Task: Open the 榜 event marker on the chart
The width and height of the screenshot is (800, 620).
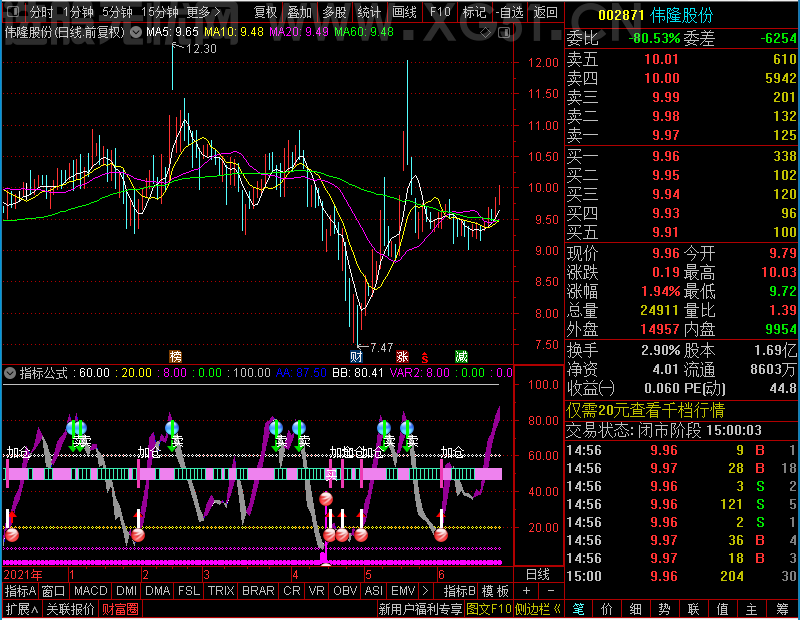Action: click(175, 356)
